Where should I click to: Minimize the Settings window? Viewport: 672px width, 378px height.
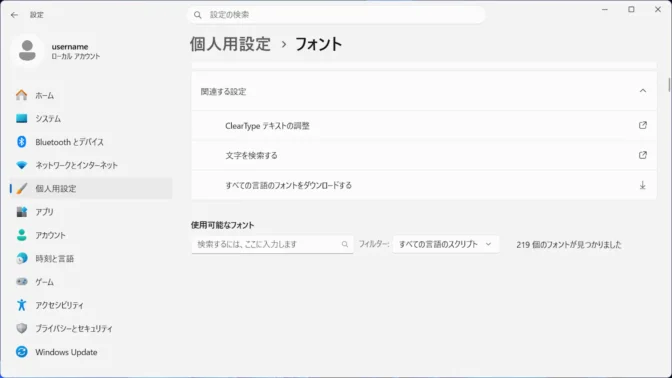pos(605,9)
